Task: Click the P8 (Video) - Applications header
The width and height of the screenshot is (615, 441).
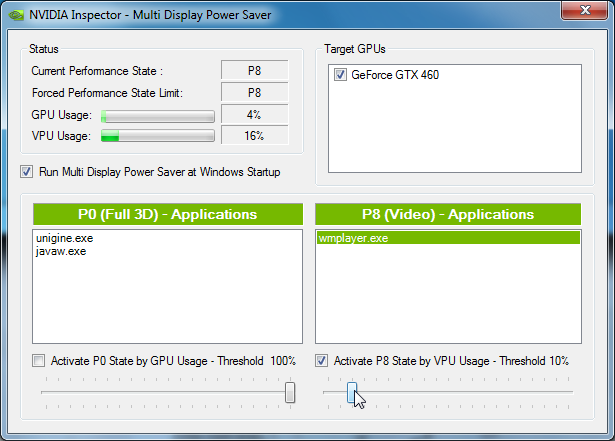Action: (448, 214)
